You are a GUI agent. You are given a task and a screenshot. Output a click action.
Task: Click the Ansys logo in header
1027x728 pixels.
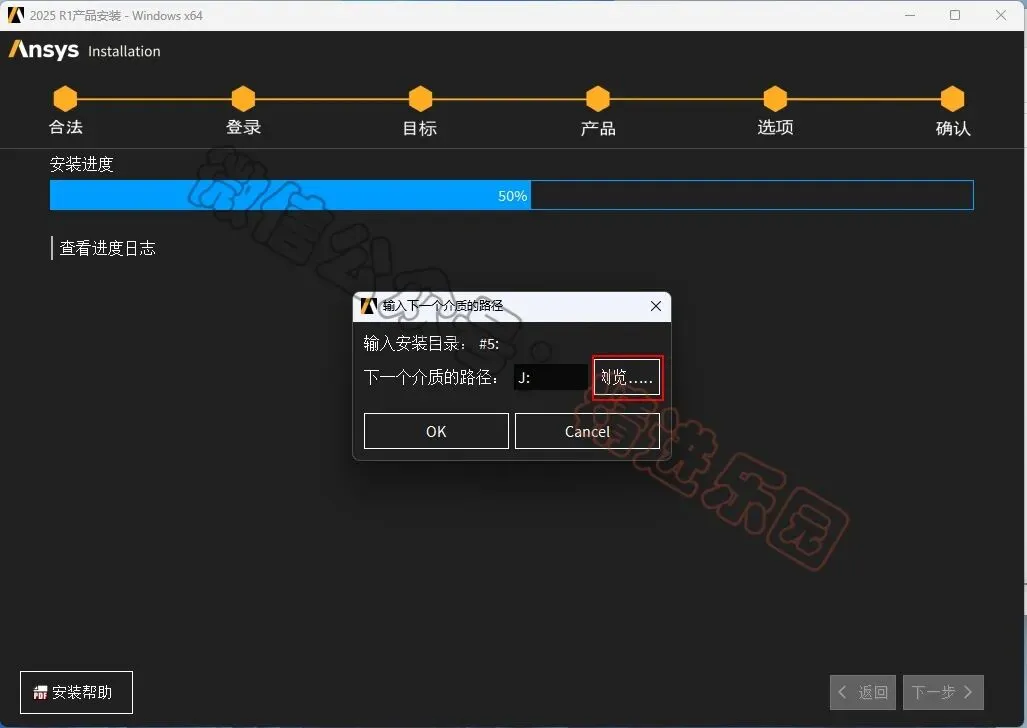[44, 50]
